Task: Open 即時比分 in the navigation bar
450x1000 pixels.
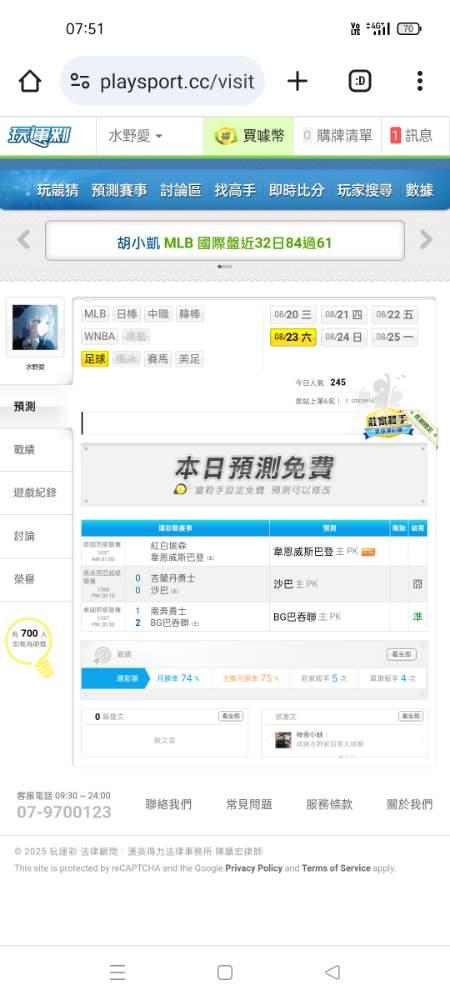Action: click(296, 189)
